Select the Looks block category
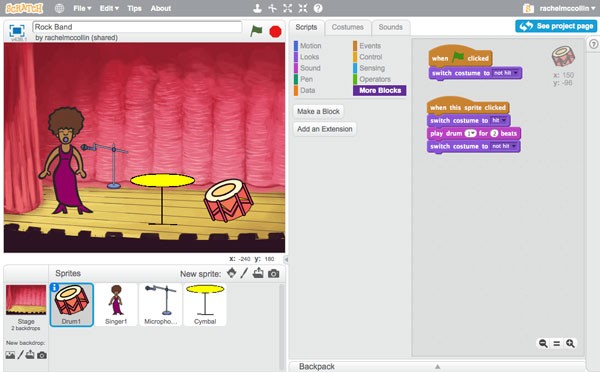This screenshot has width=600, height=372. (309, 57)
